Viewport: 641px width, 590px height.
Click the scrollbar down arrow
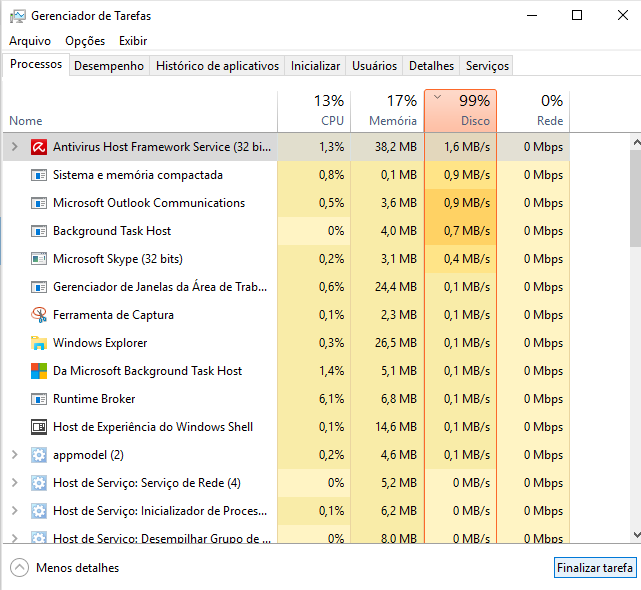tap(636, 534)
